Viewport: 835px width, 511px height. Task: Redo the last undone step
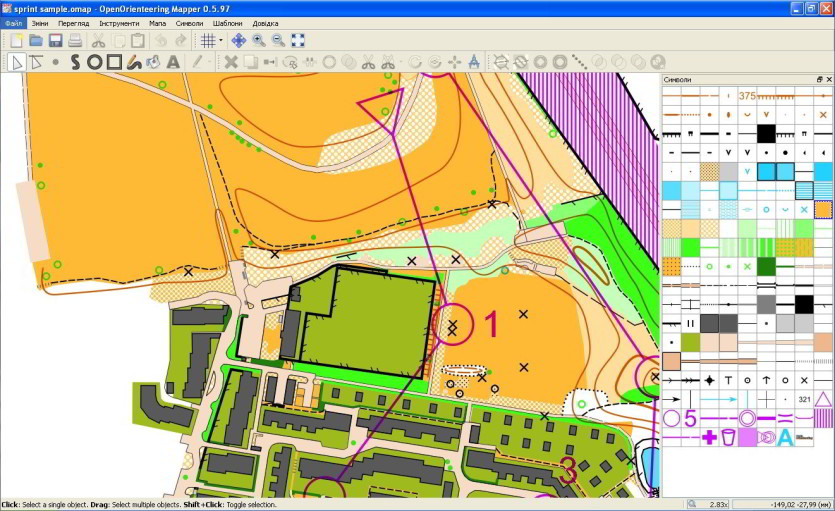pyautogui.click(x=181, y=40)
